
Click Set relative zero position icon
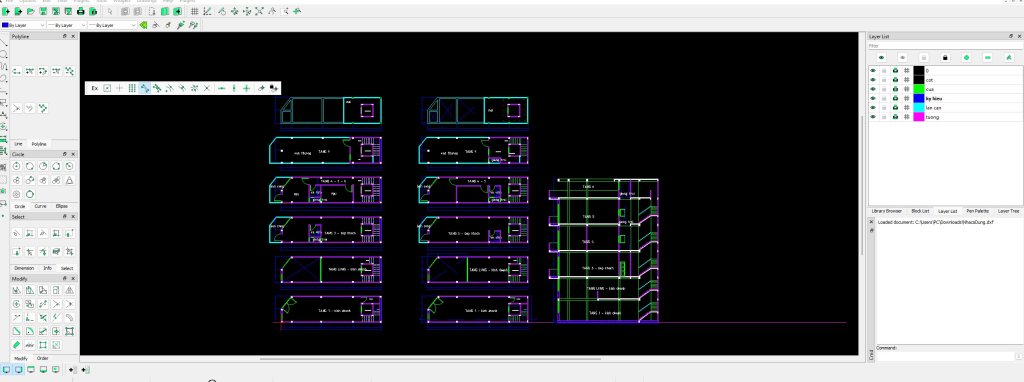click(261, 88)
